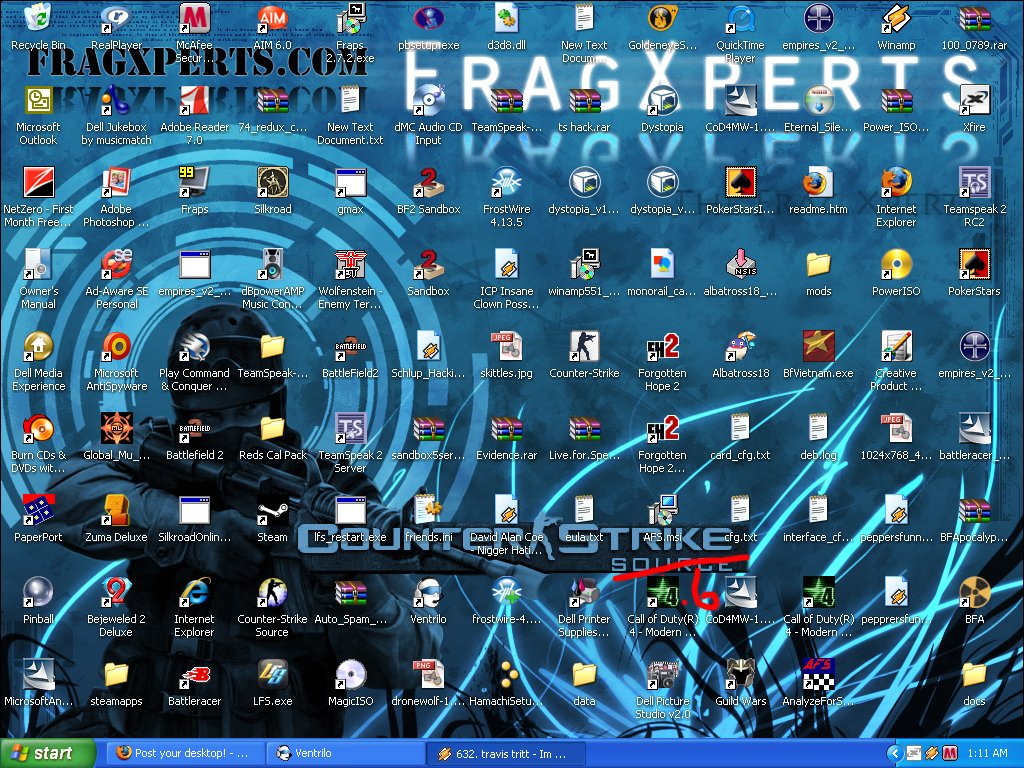
Task: Open the Steam desktop shortcut
Action: click(x=272, y=510)
